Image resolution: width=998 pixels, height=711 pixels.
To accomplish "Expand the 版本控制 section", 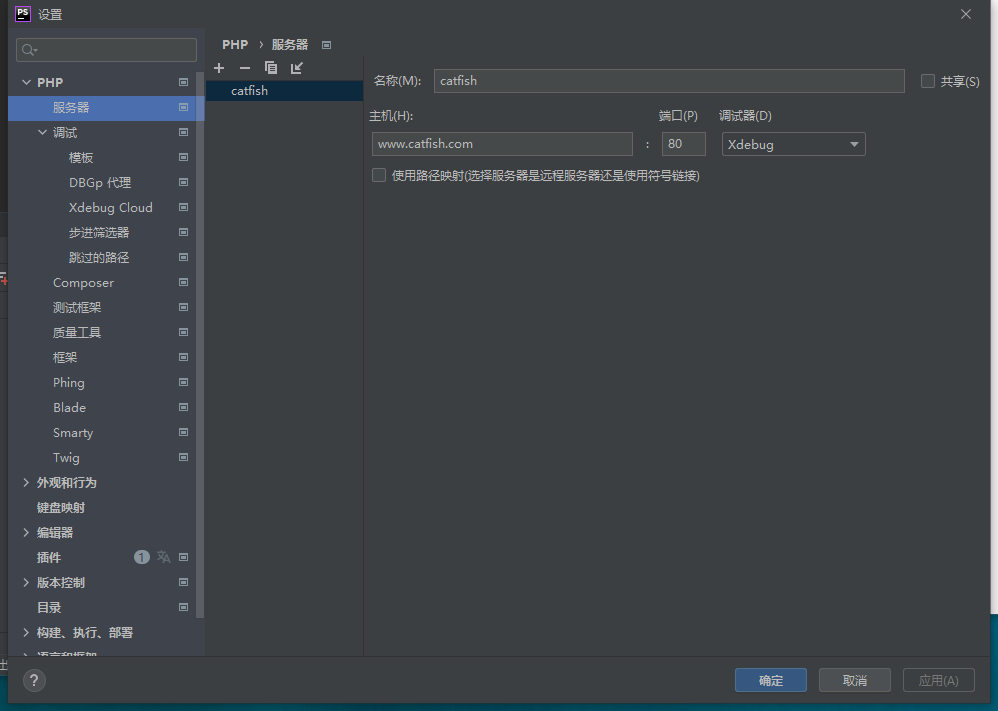I will 26,582.
